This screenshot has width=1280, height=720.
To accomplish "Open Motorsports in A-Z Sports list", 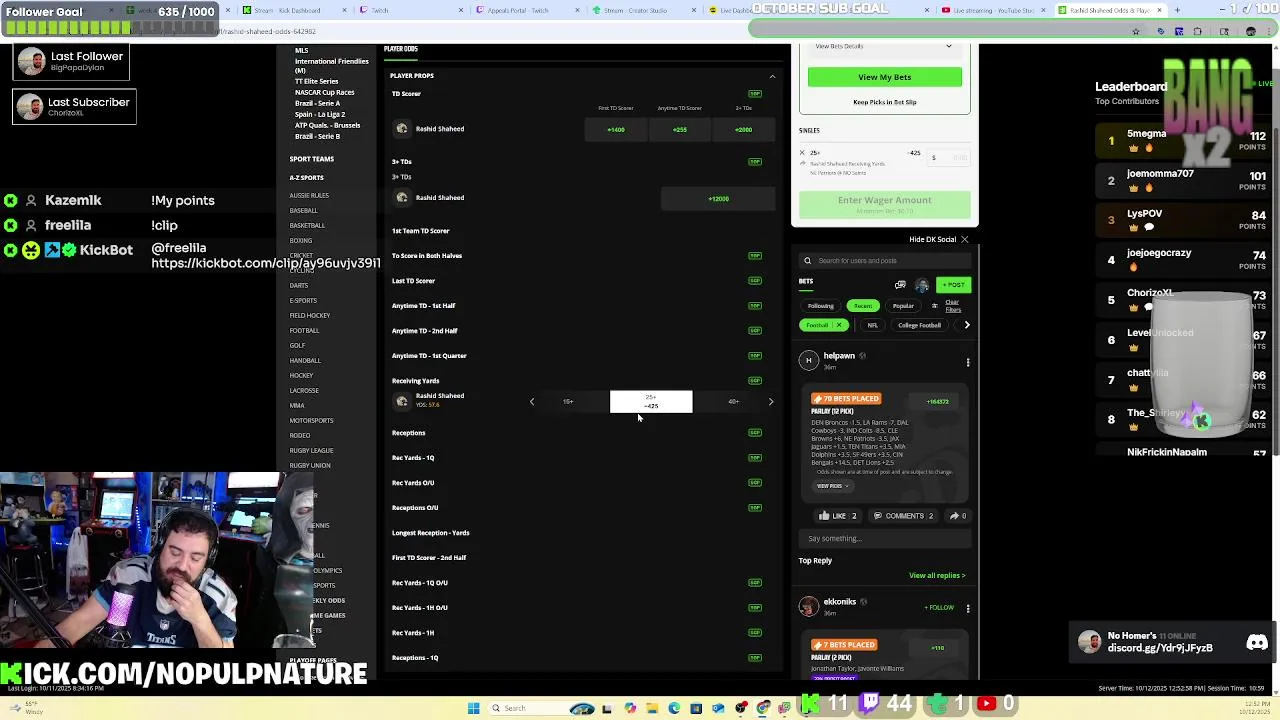I will 311,421.
